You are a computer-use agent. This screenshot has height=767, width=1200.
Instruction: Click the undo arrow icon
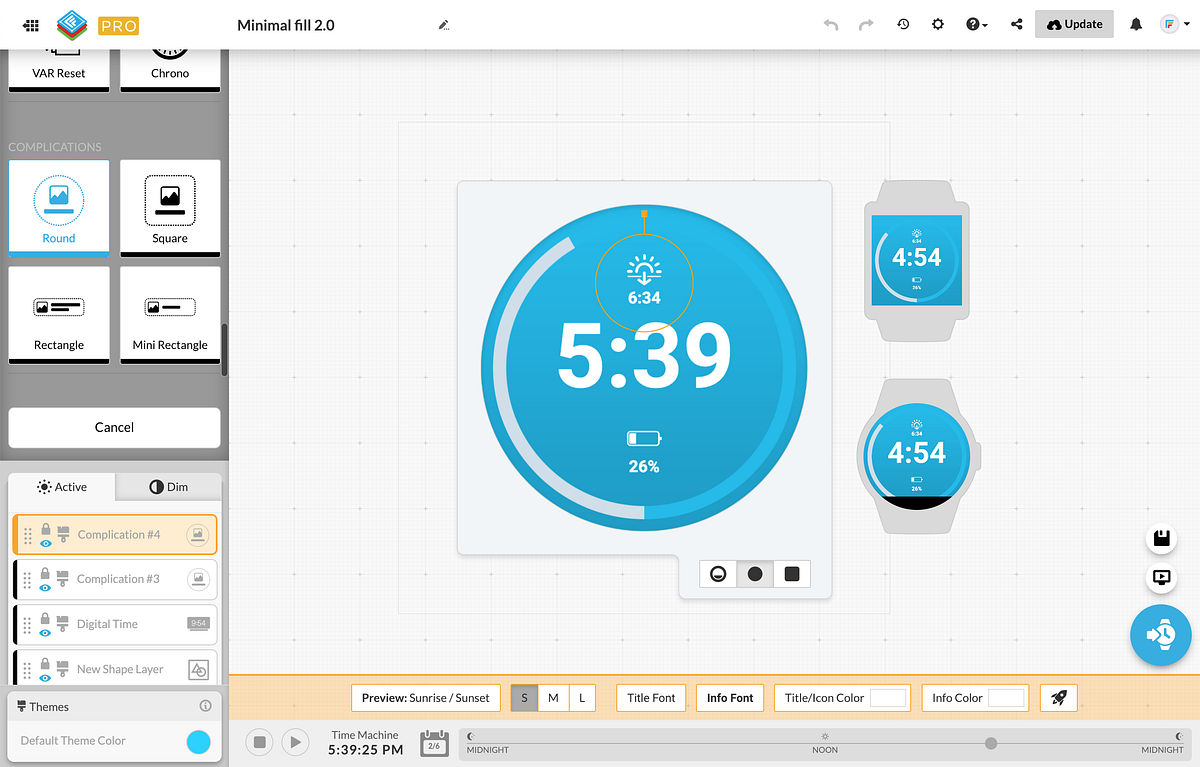click(x=831, y=25)
